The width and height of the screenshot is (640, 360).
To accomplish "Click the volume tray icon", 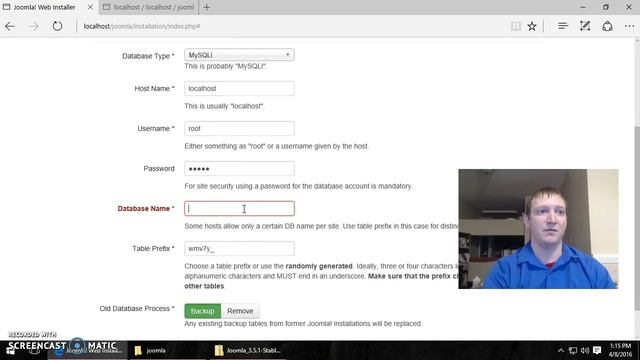I will [x=584, y=350].
